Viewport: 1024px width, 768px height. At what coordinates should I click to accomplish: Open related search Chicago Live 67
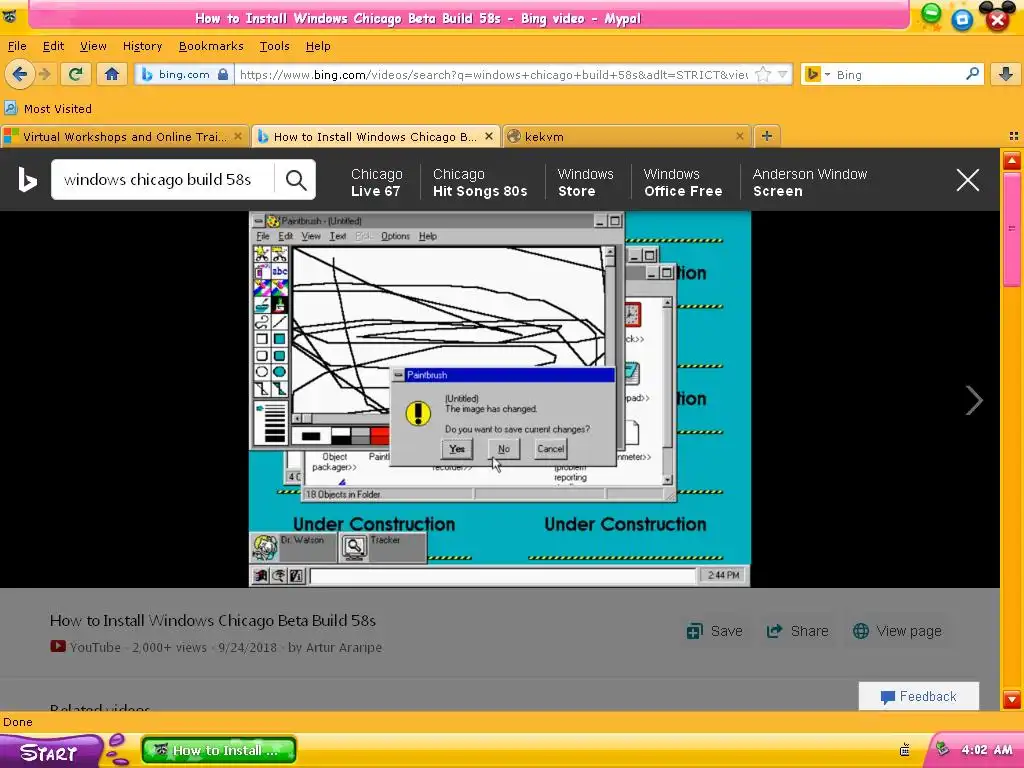376,182
